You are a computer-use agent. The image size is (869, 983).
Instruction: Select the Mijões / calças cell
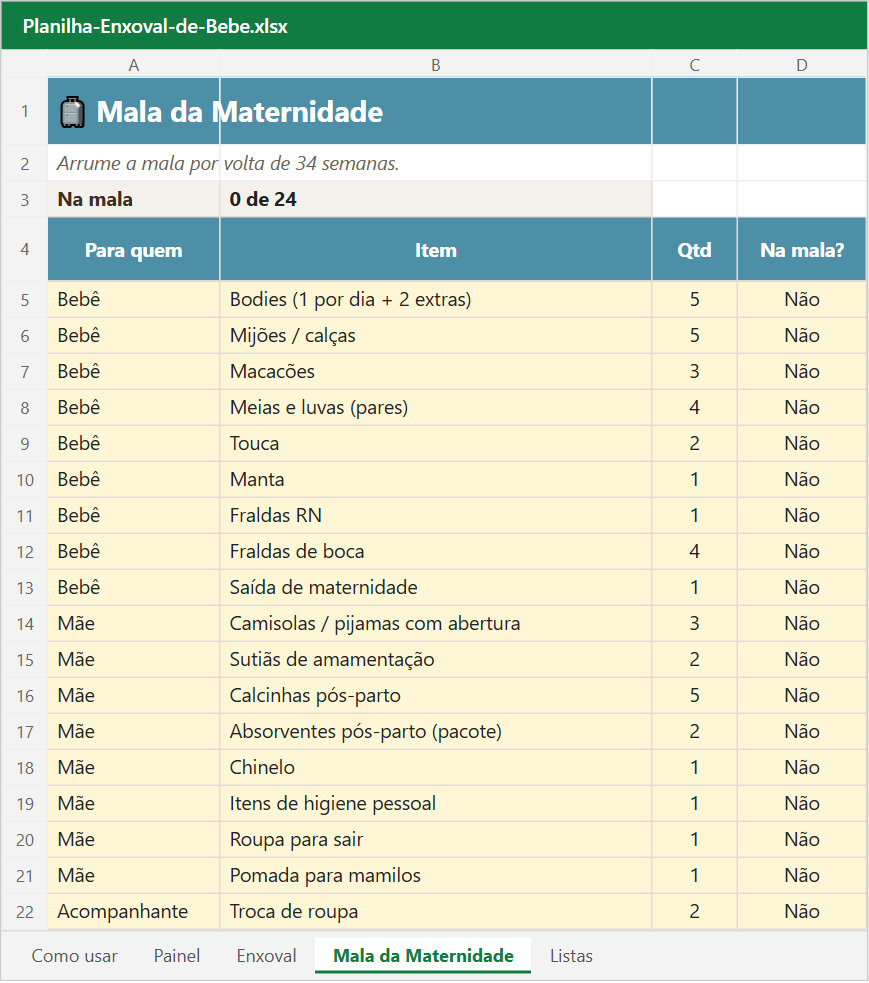(436, 335)
